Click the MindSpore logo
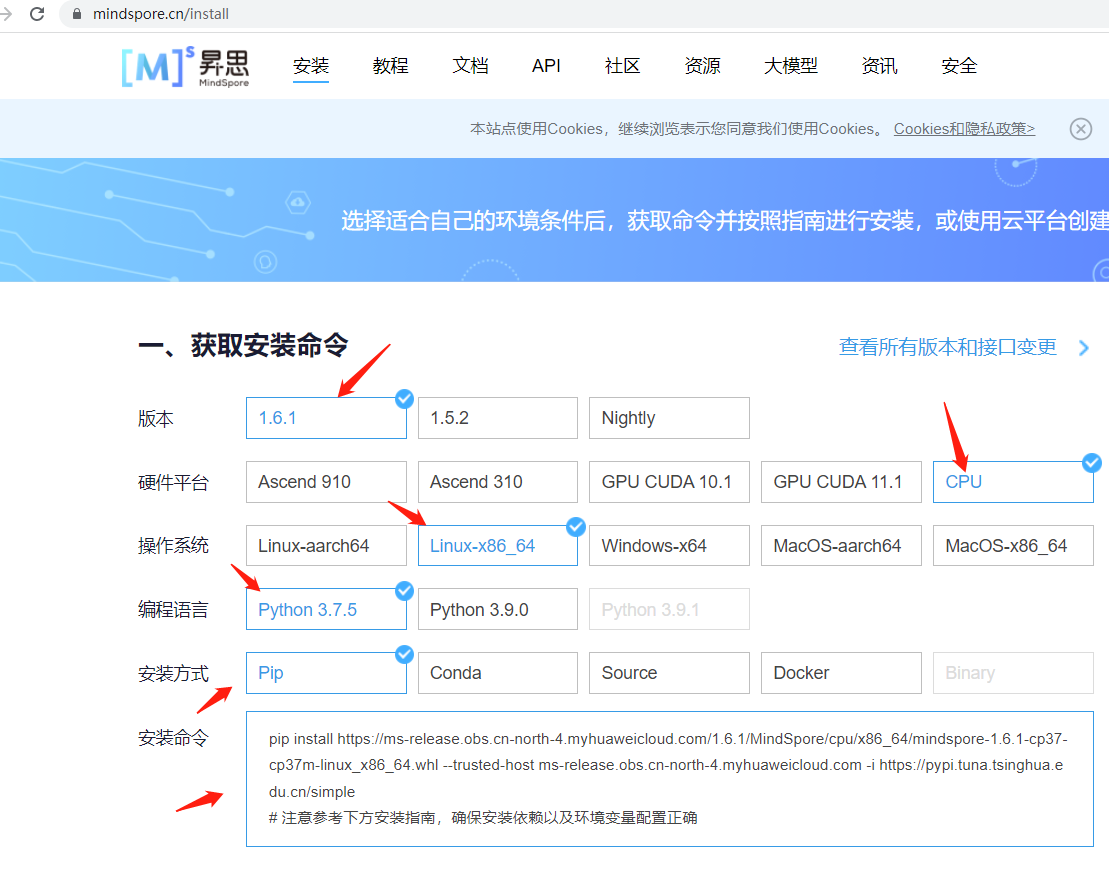 (x=186, y=67)
